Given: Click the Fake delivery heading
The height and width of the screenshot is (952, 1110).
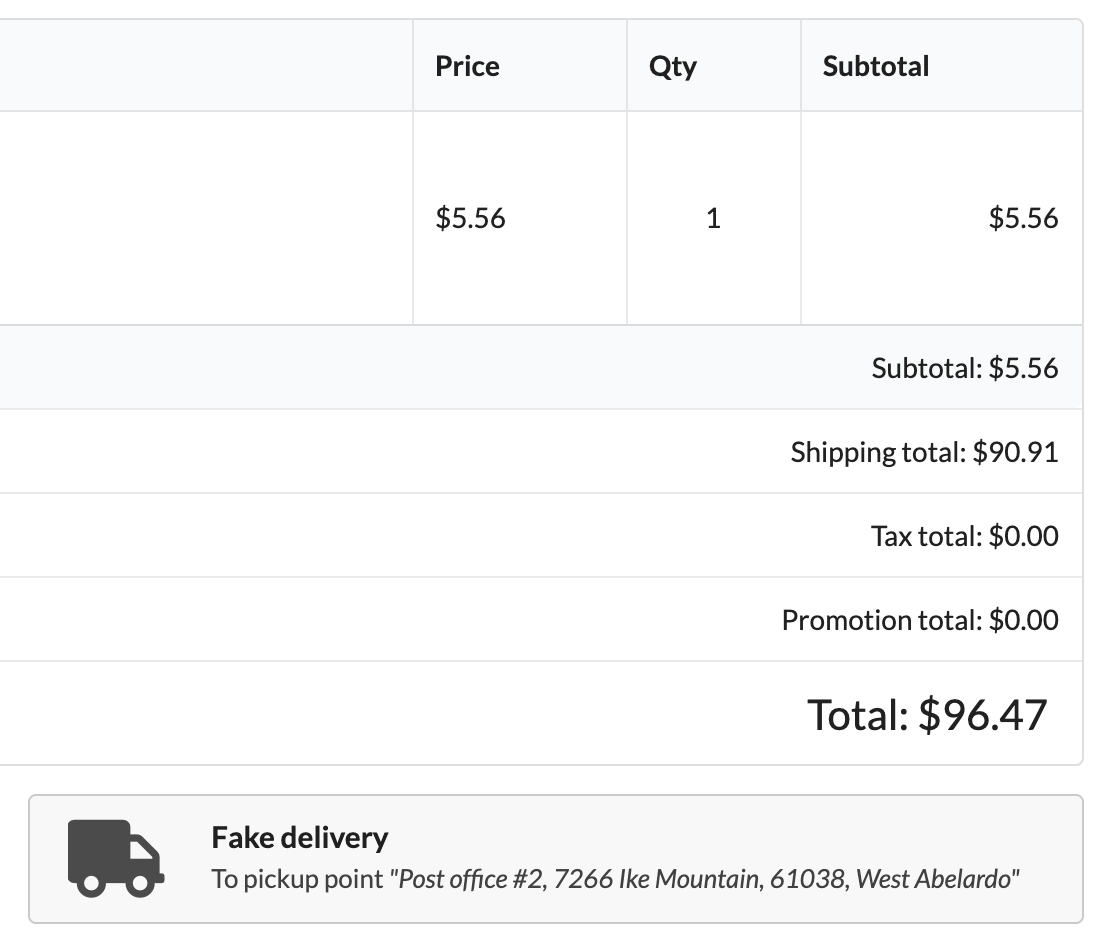Looking at the screenshot, I should [300, 837].
